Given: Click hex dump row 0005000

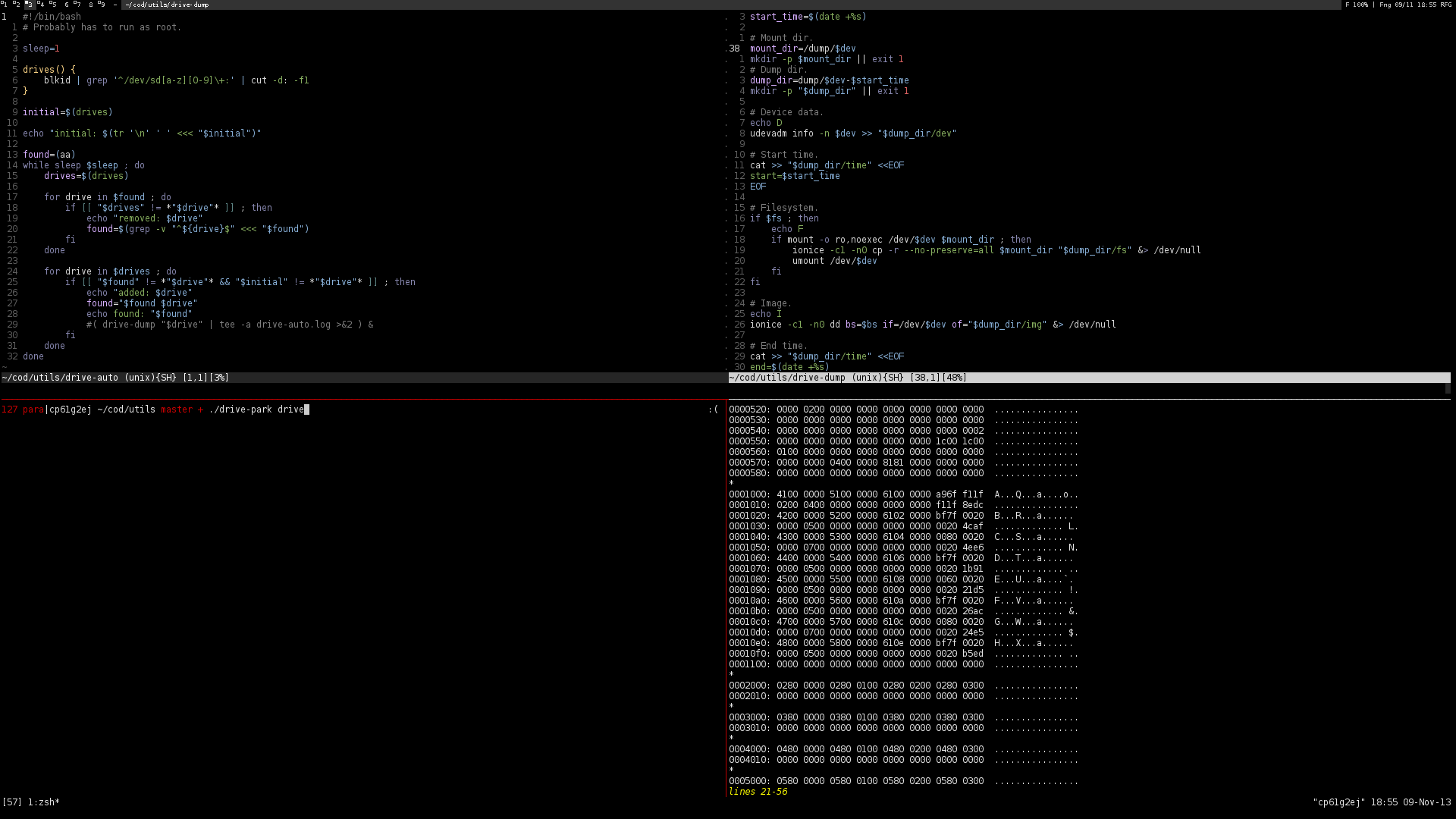Looking at the screenshot, I should pos(903,781).
